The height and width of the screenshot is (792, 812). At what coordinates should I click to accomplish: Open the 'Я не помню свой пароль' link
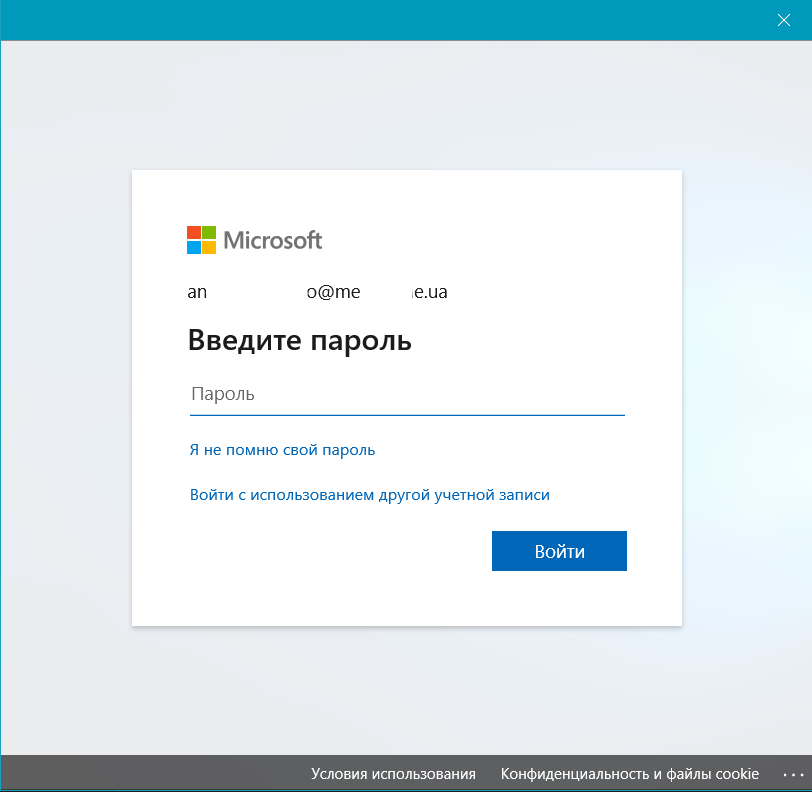282,450
